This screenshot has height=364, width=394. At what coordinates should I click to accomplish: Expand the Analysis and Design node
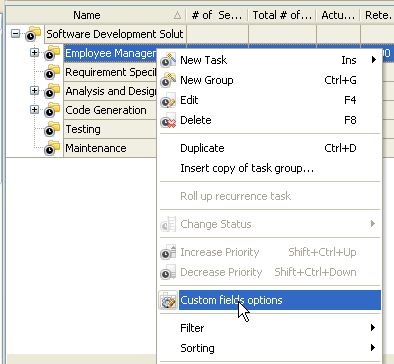[x=34, y=90]
